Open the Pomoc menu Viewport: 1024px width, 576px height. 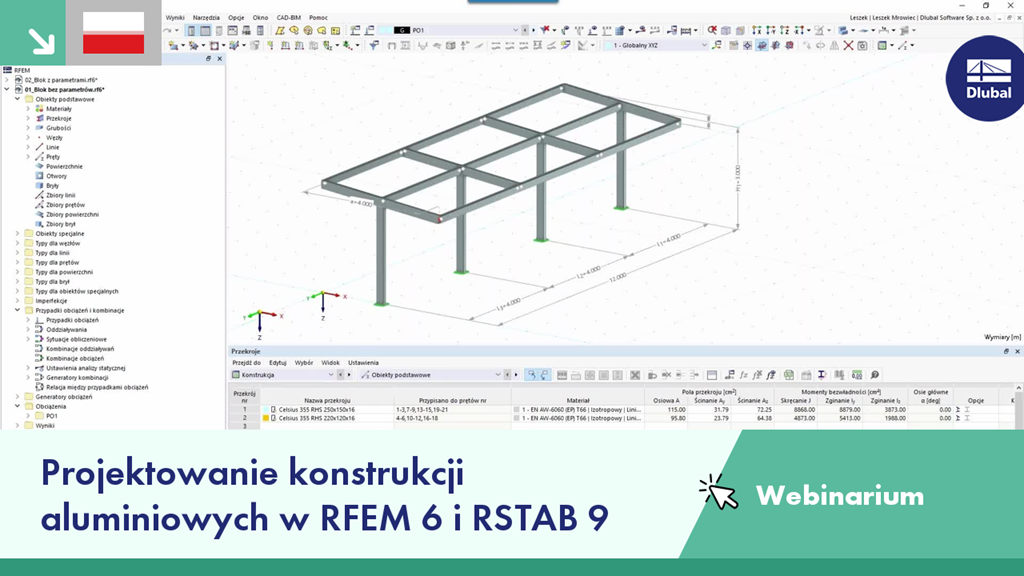click(x=318, y=18)
